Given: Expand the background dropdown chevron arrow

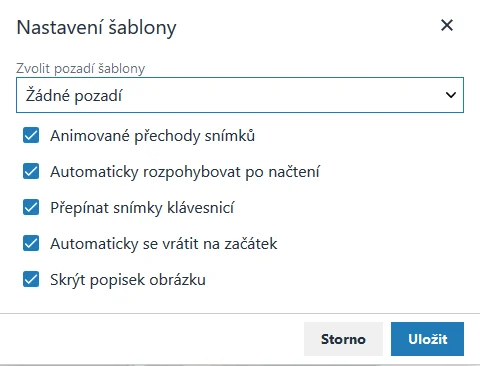Looking at the screenshot, I should [451, 95].
